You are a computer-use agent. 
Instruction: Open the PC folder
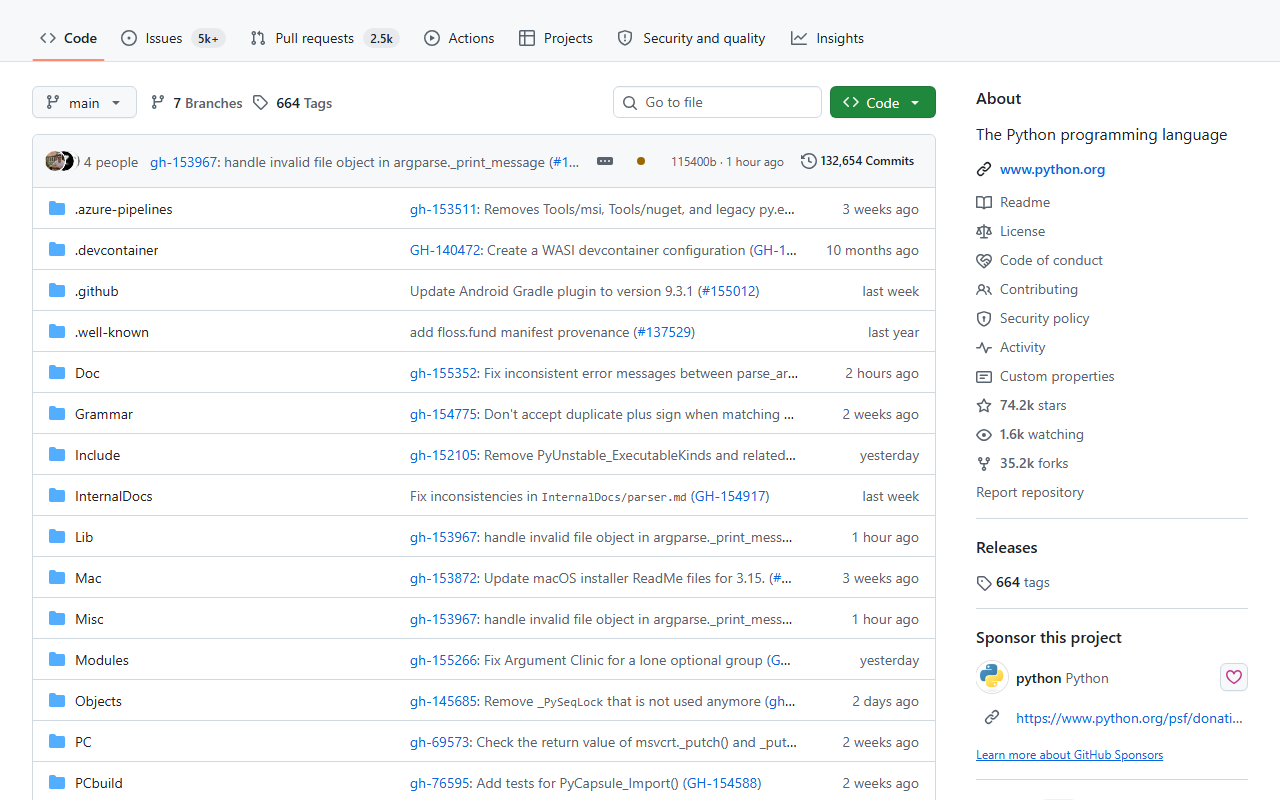83,742
